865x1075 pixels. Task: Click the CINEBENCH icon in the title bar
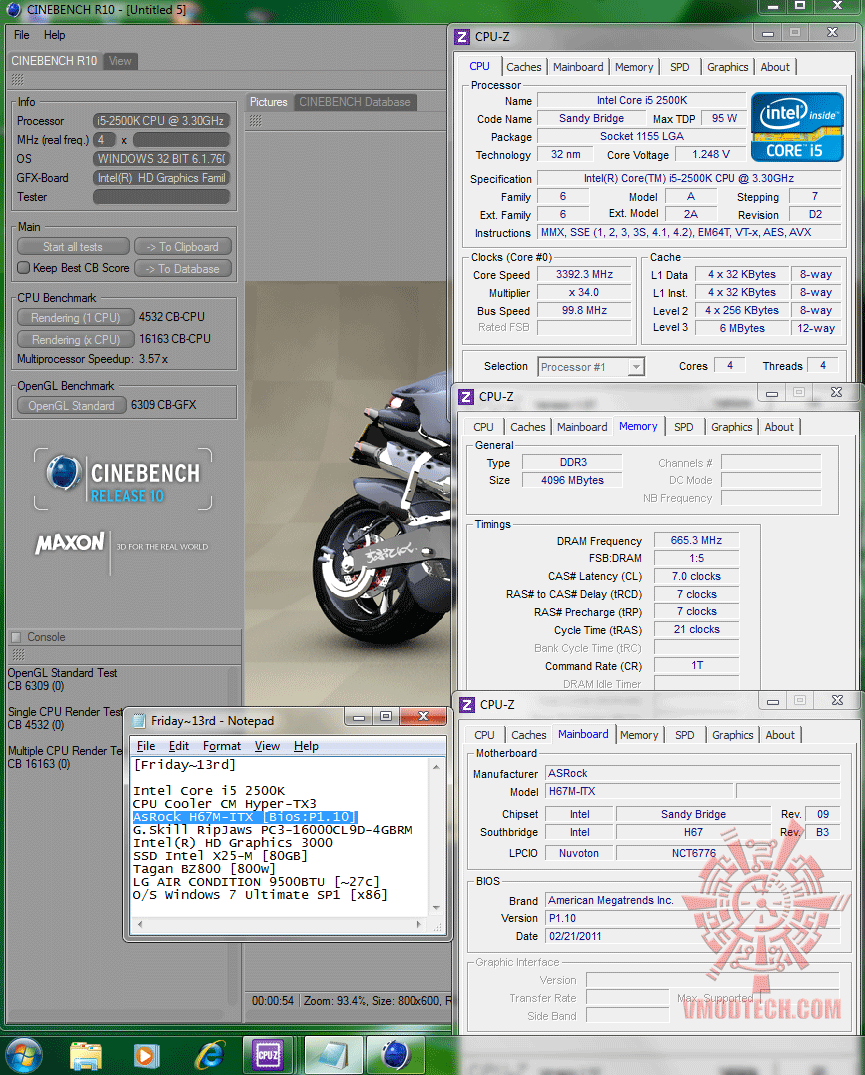15,10
